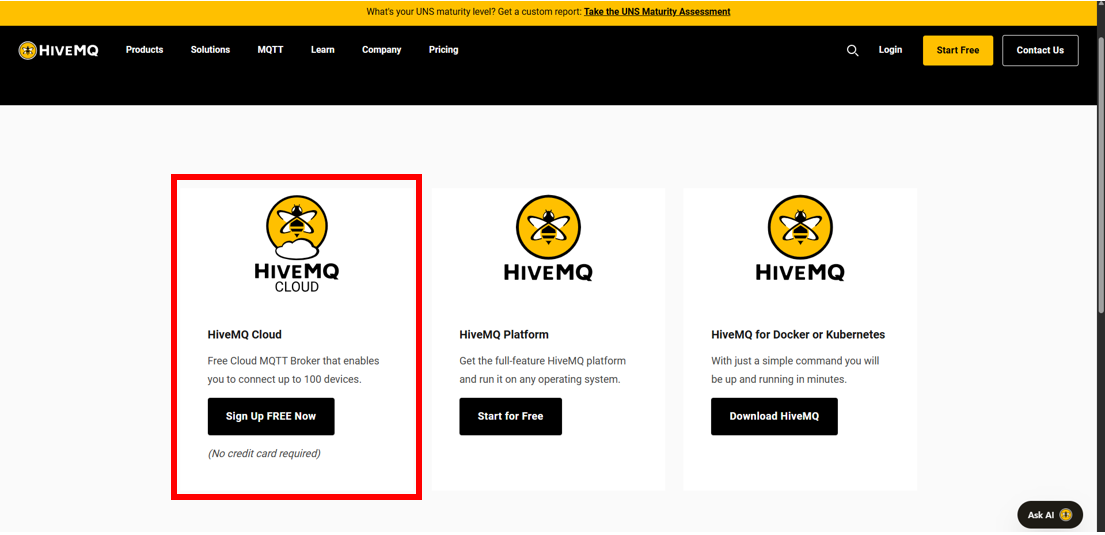Click the Download HiveMQ button
1105x535 pixels.
(x=774, y=417)
